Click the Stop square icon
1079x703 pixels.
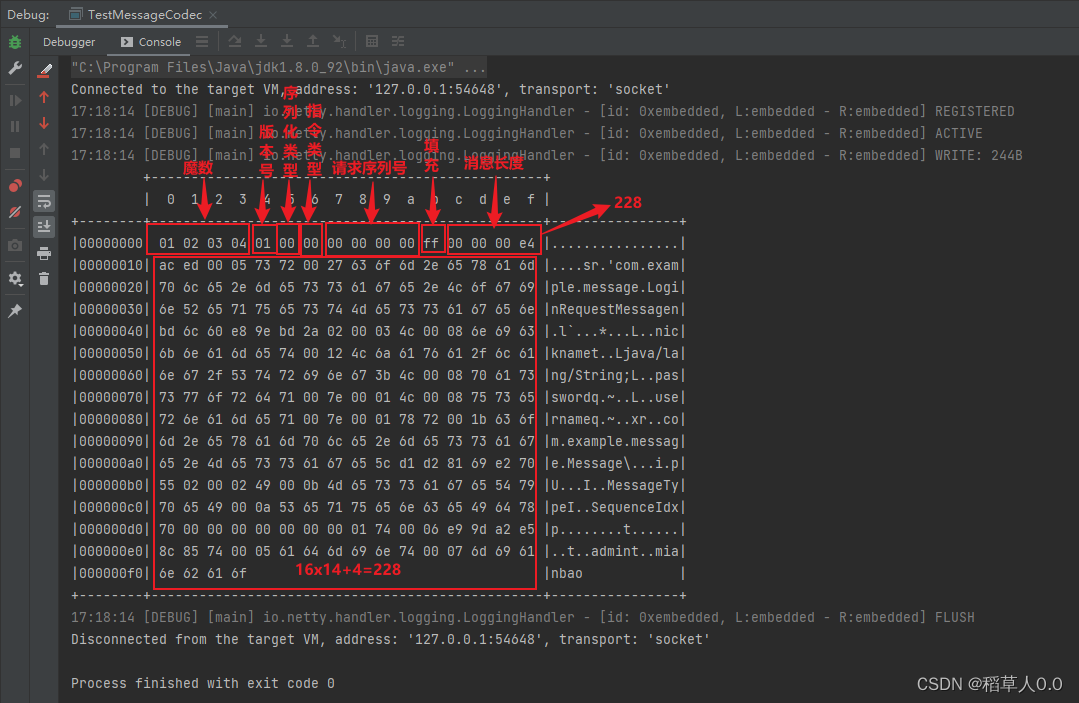14,153
